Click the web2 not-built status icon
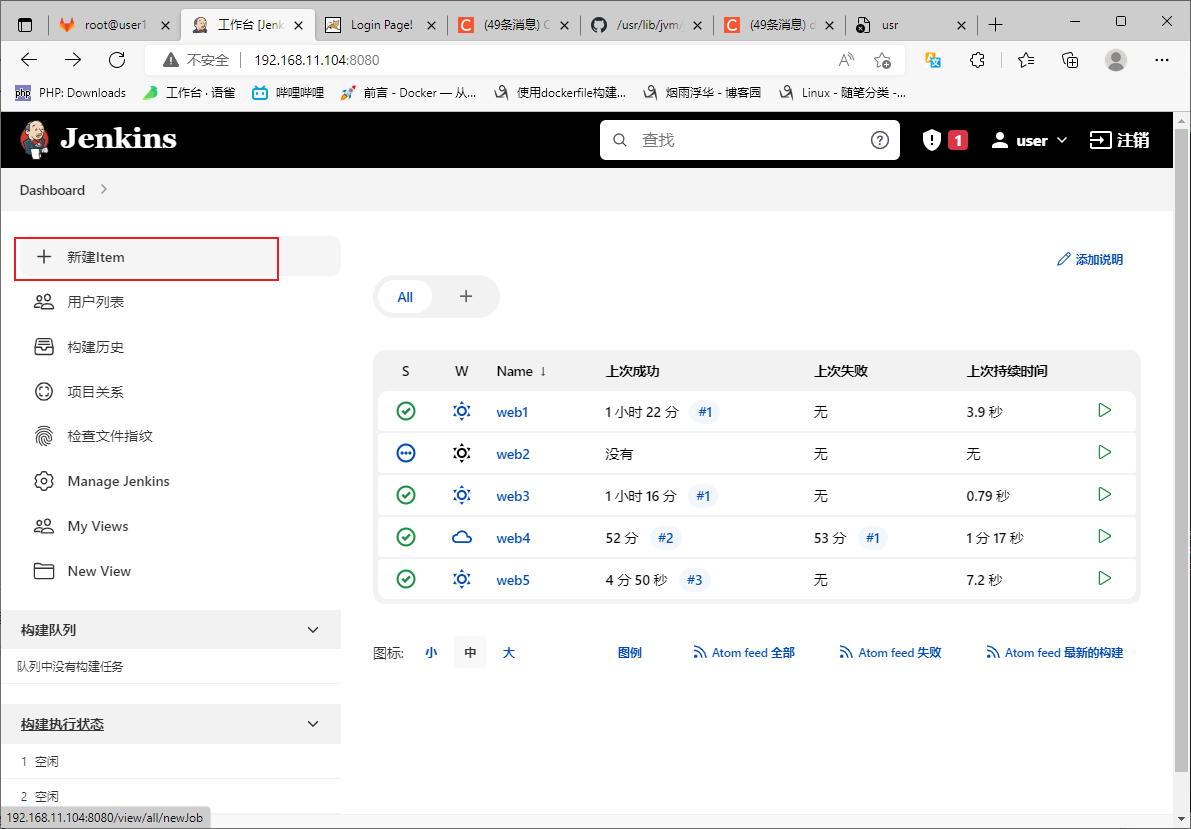Image resolution: width=1191 pixels, height=829 pixels. click(406, 454)
